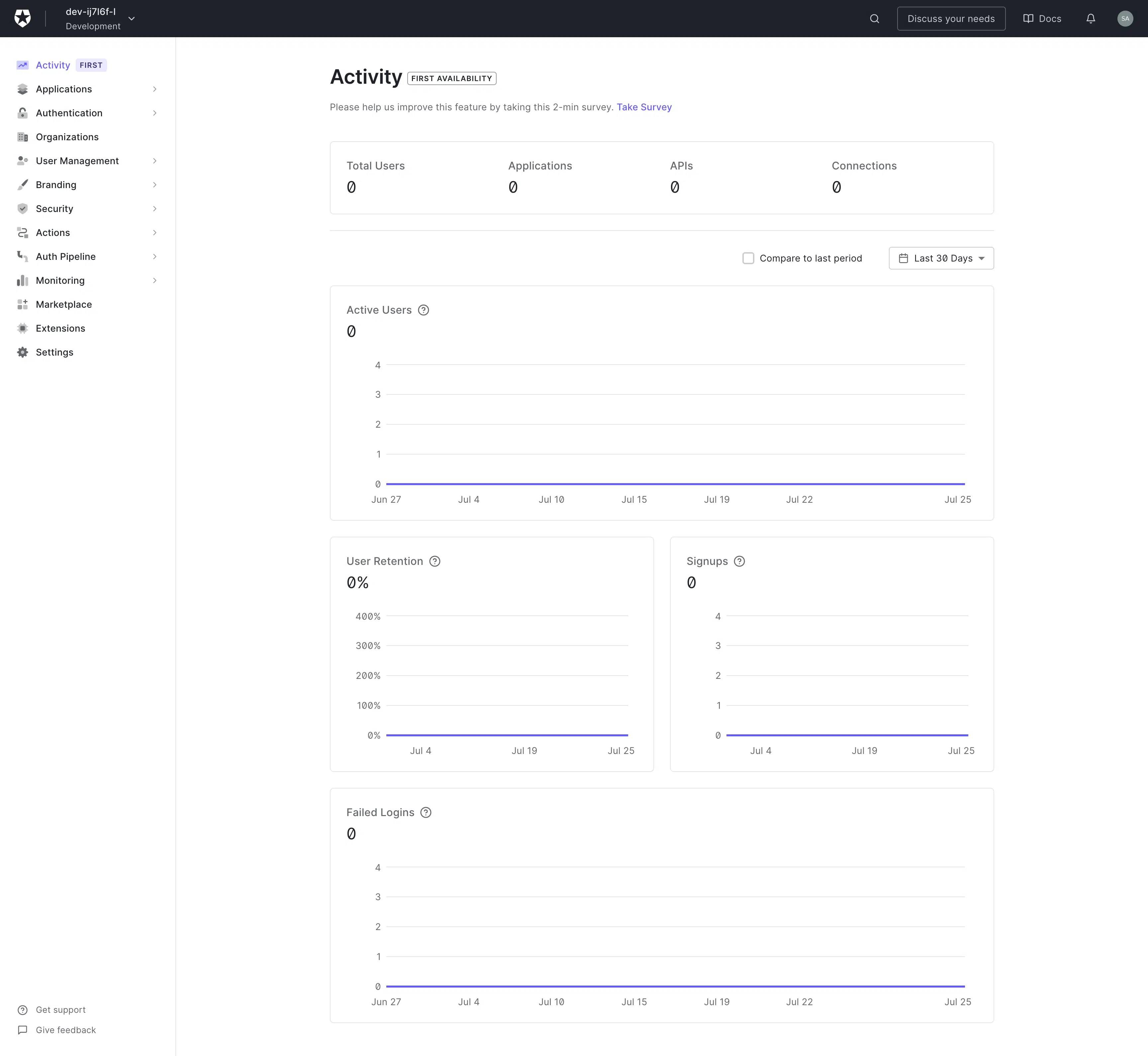Open the Organizations menu item
1148x1056 pixels.
pos(67,137)
